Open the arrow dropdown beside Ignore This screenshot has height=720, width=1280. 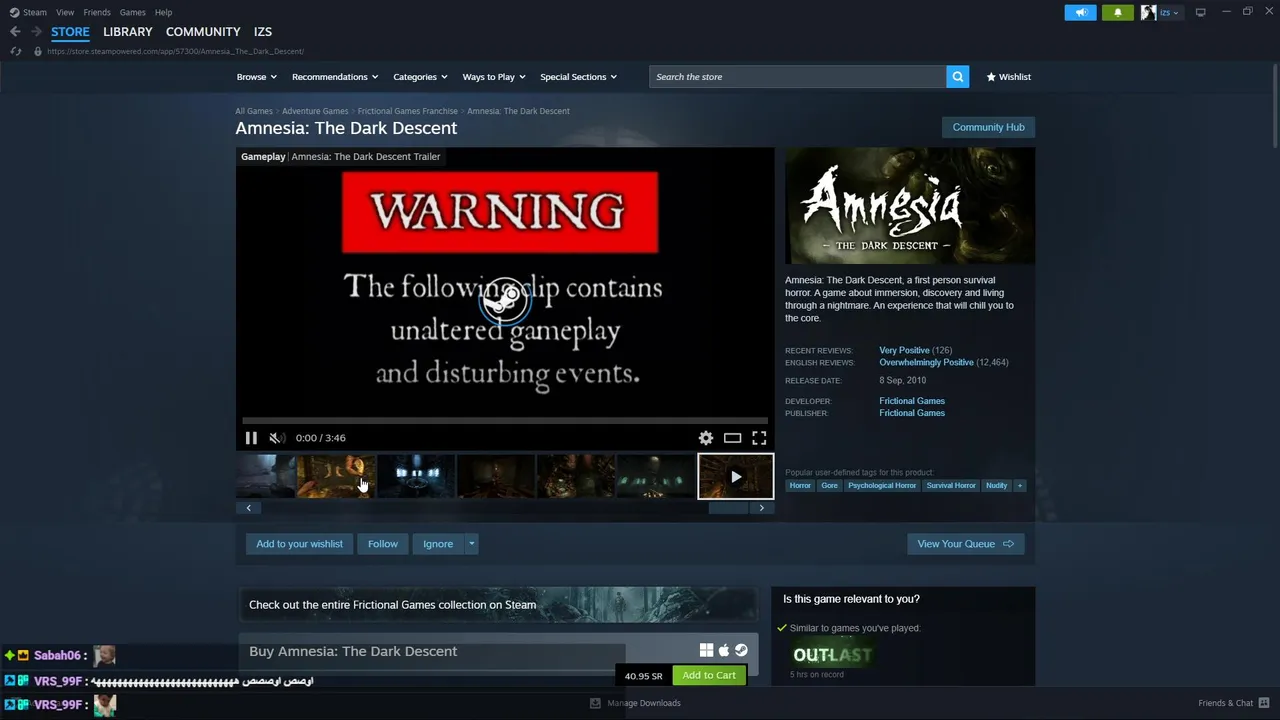pos(471,544)
